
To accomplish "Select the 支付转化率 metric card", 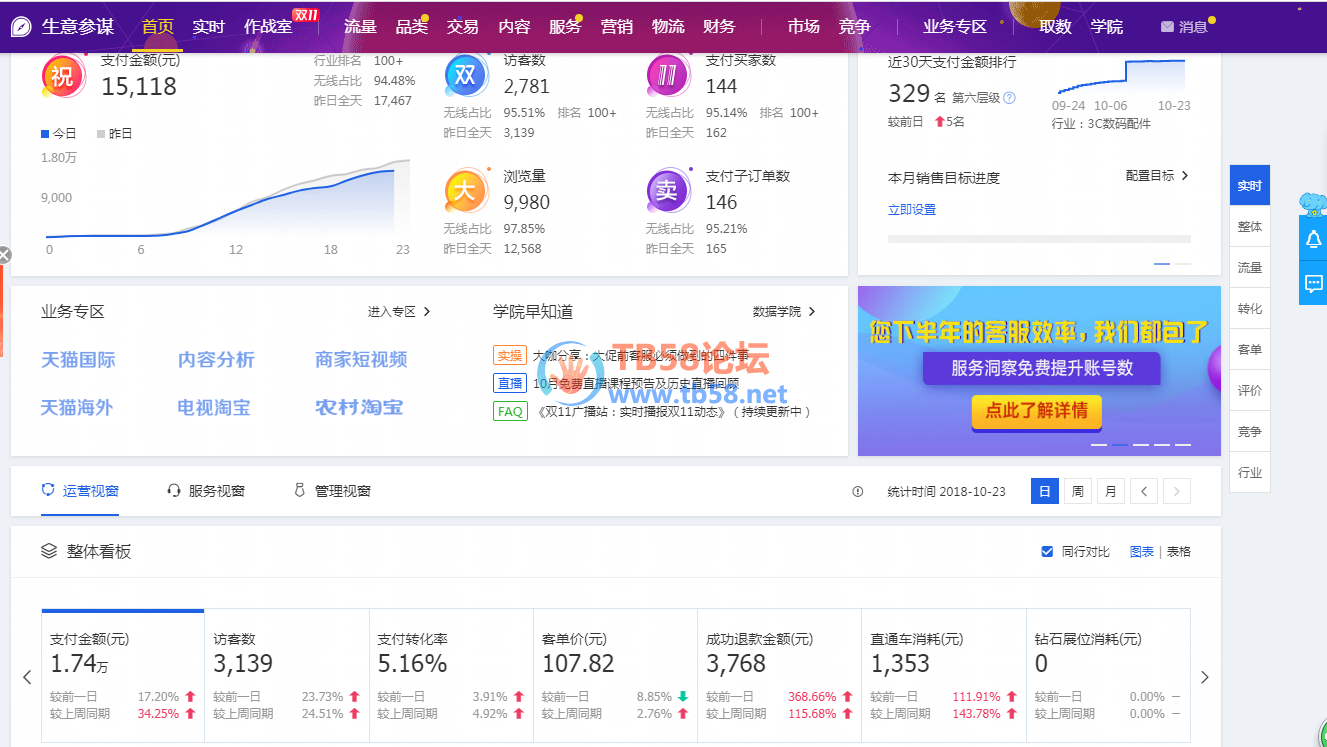I will (x=451, y=676).
